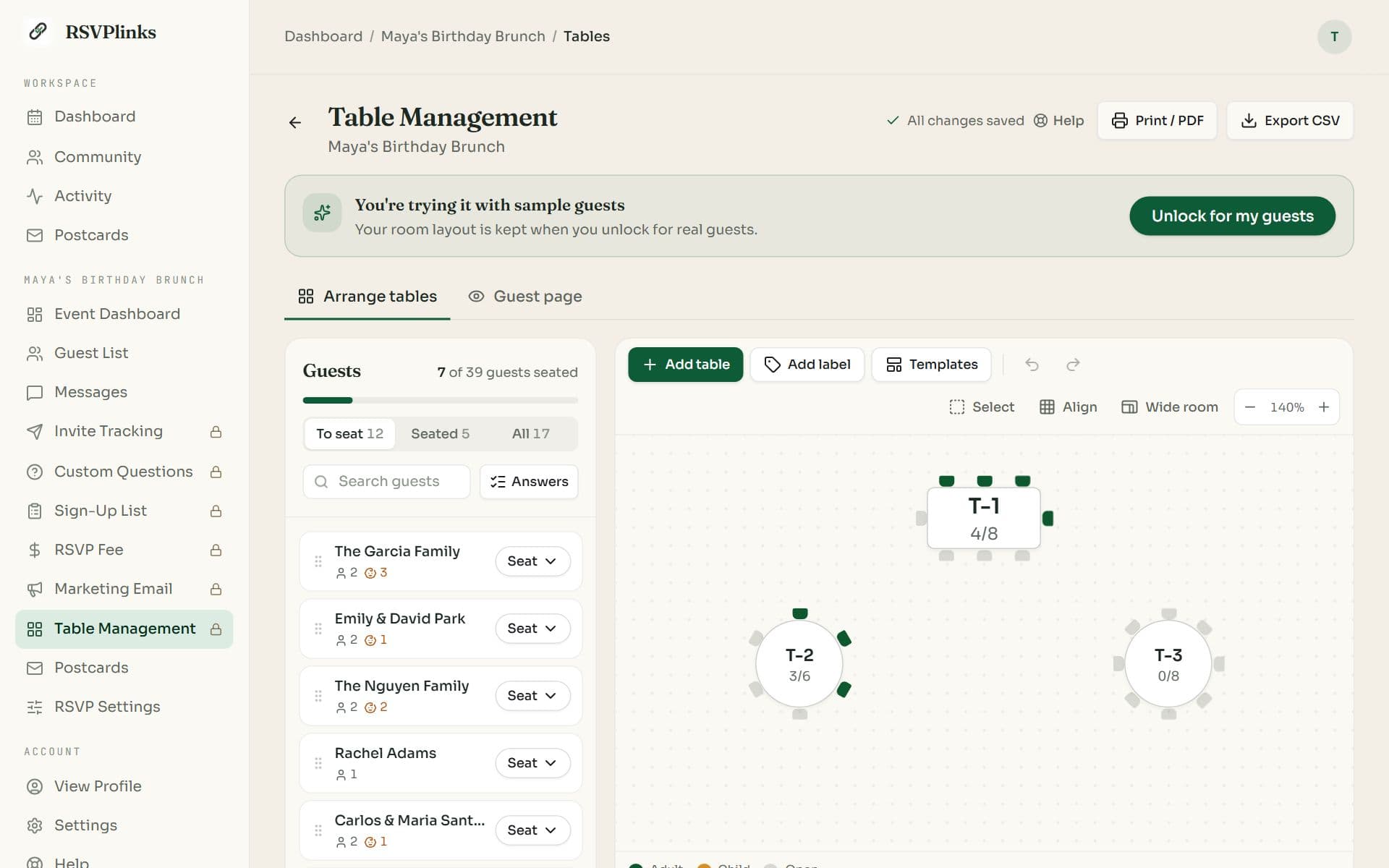Toggle Wide room layout
Viewport: 1389px width, 868px height.
[x=1170, y=407]
